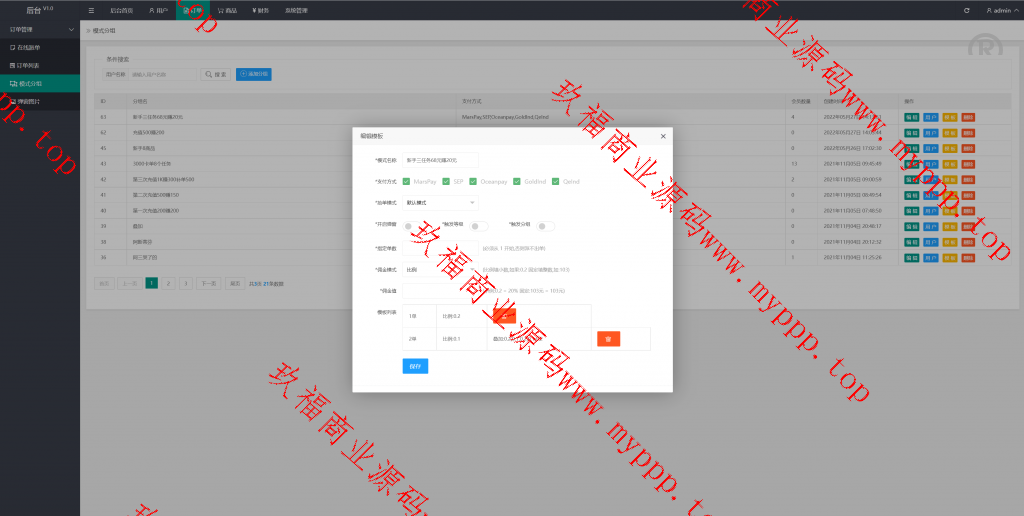Open 弹窗图片 in the sidebar
Viewport: 1024px width, 516px height.
pos(27,101)
